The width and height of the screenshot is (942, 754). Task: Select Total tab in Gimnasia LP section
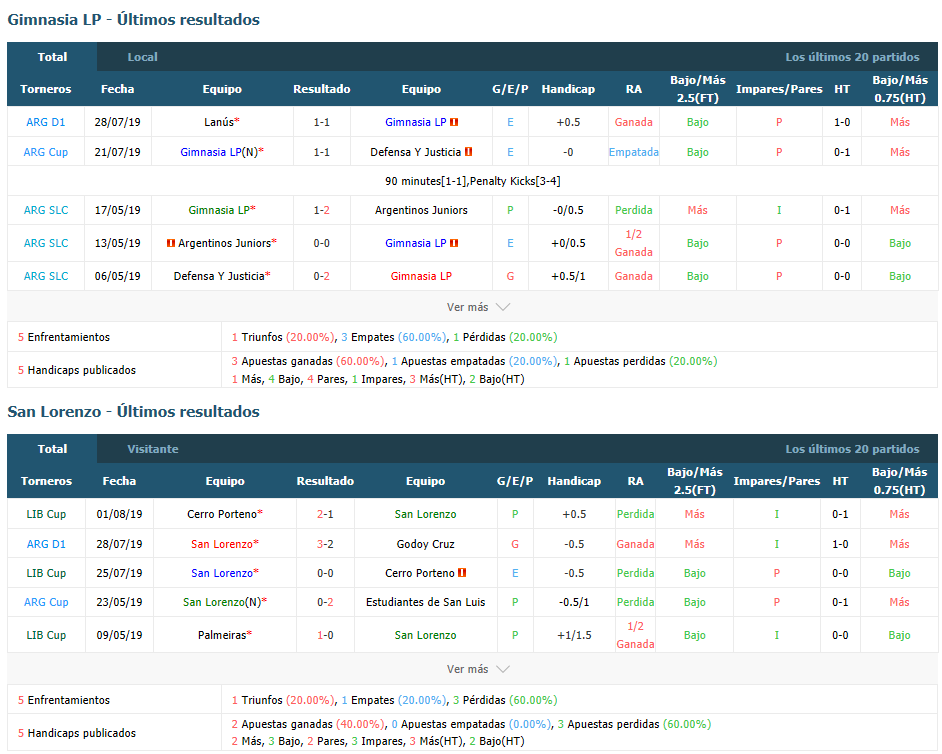click(52, 57)
